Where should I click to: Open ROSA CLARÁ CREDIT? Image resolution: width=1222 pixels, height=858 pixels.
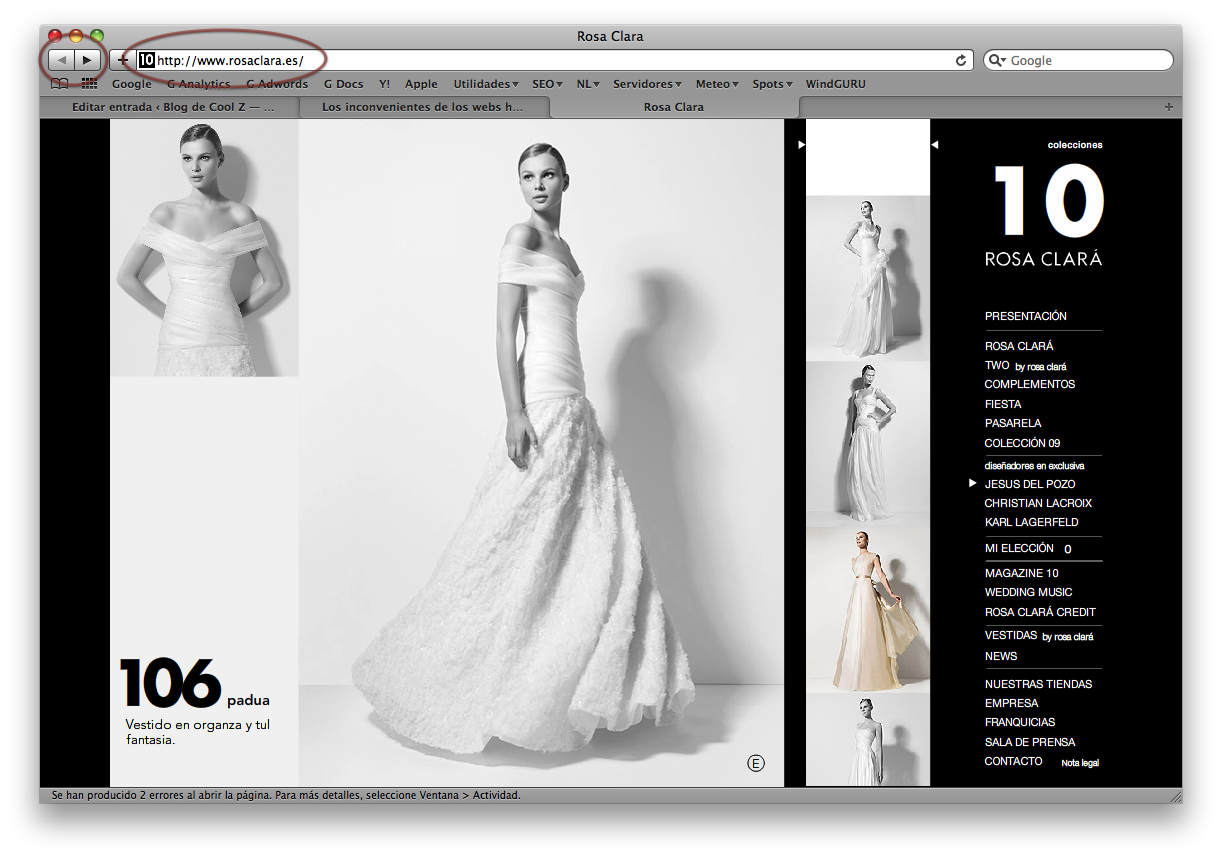tap(1040, 612)
